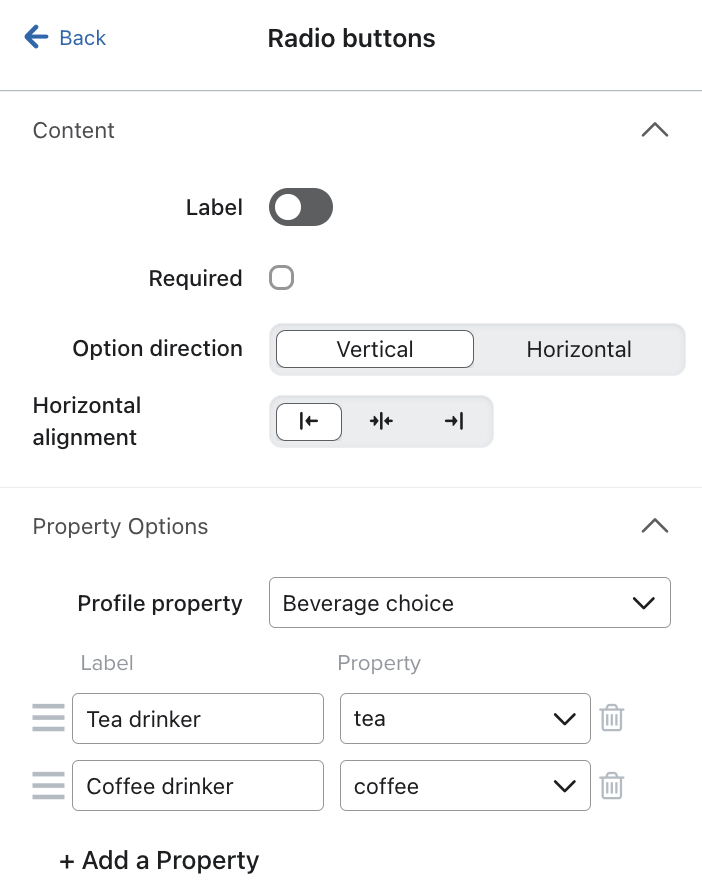Select the center alignment icon
702x894 pixels.
pos(381,421)
